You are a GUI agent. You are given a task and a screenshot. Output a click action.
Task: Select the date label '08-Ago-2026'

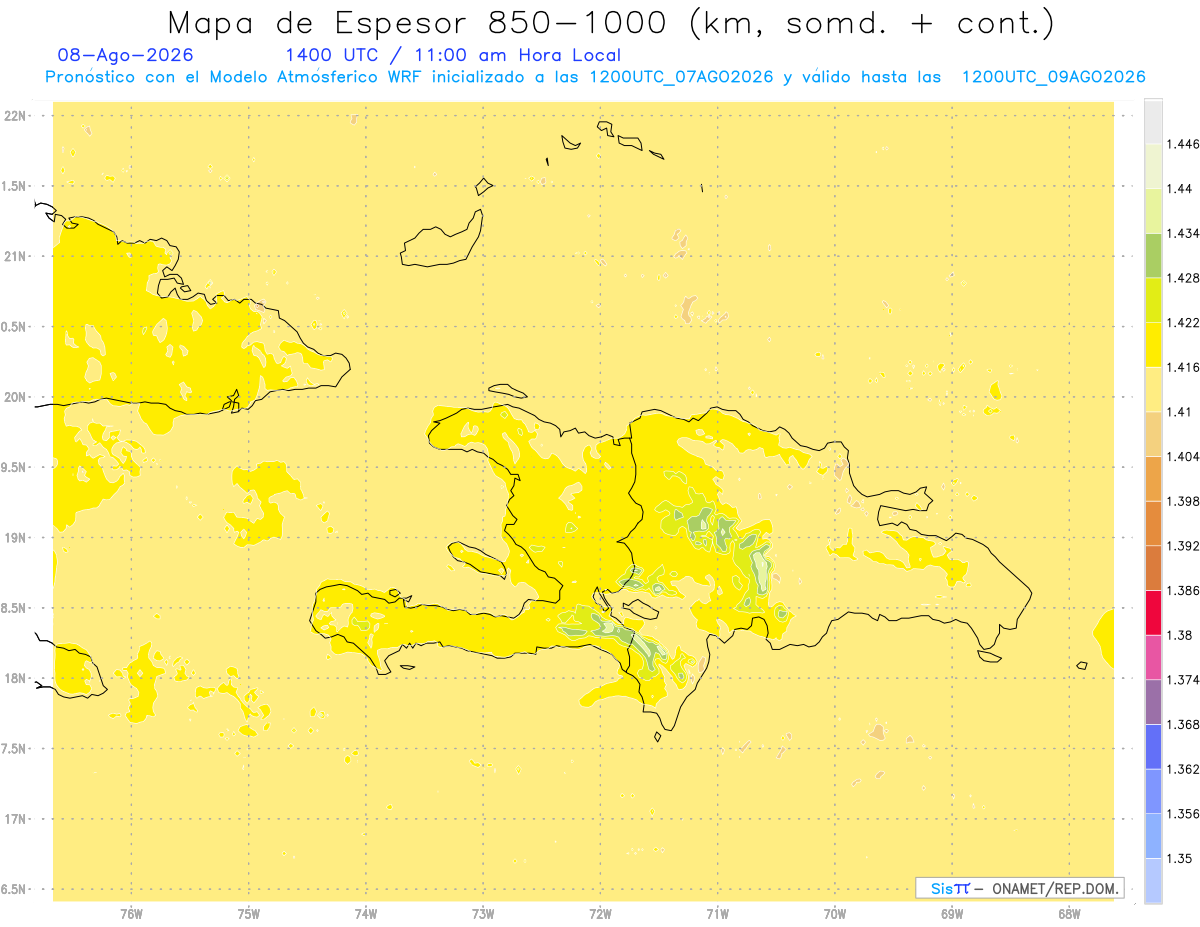[125, 56]
